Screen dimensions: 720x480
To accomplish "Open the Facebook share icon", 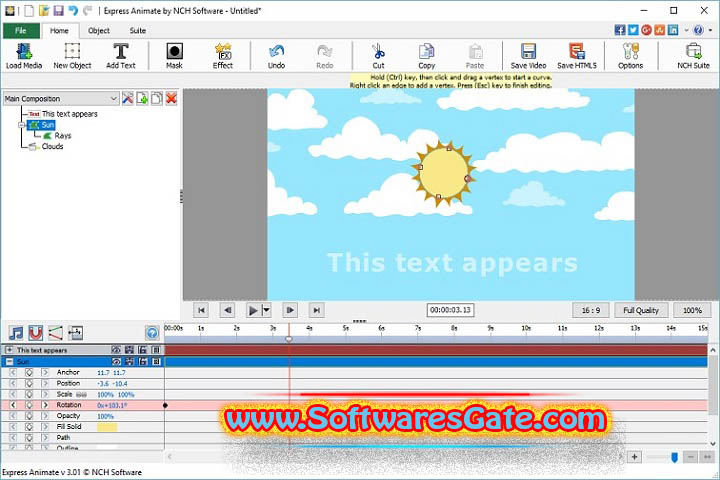I will click(620, 30).
